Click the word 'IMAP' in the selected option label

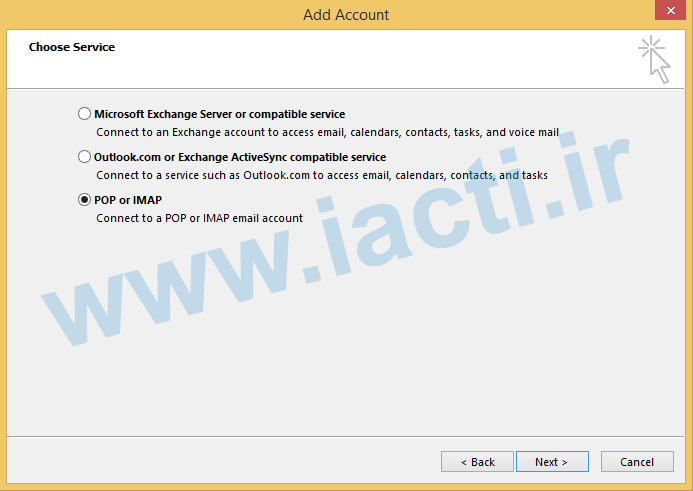pyautogui.click(x=147, y=200)
